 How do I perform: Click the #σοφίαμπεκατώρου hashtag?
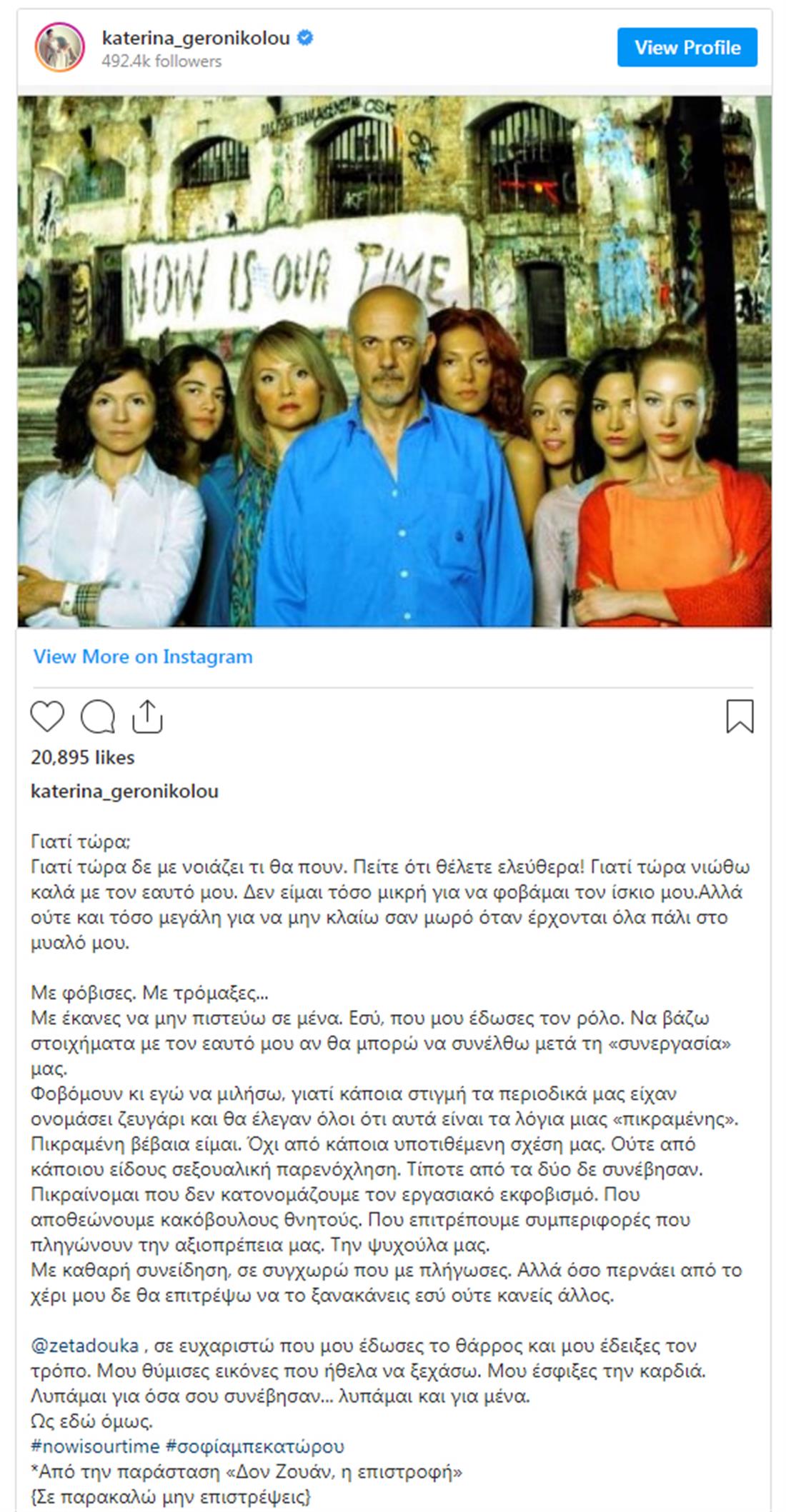pyautogui.click(x=255, y=1446)
